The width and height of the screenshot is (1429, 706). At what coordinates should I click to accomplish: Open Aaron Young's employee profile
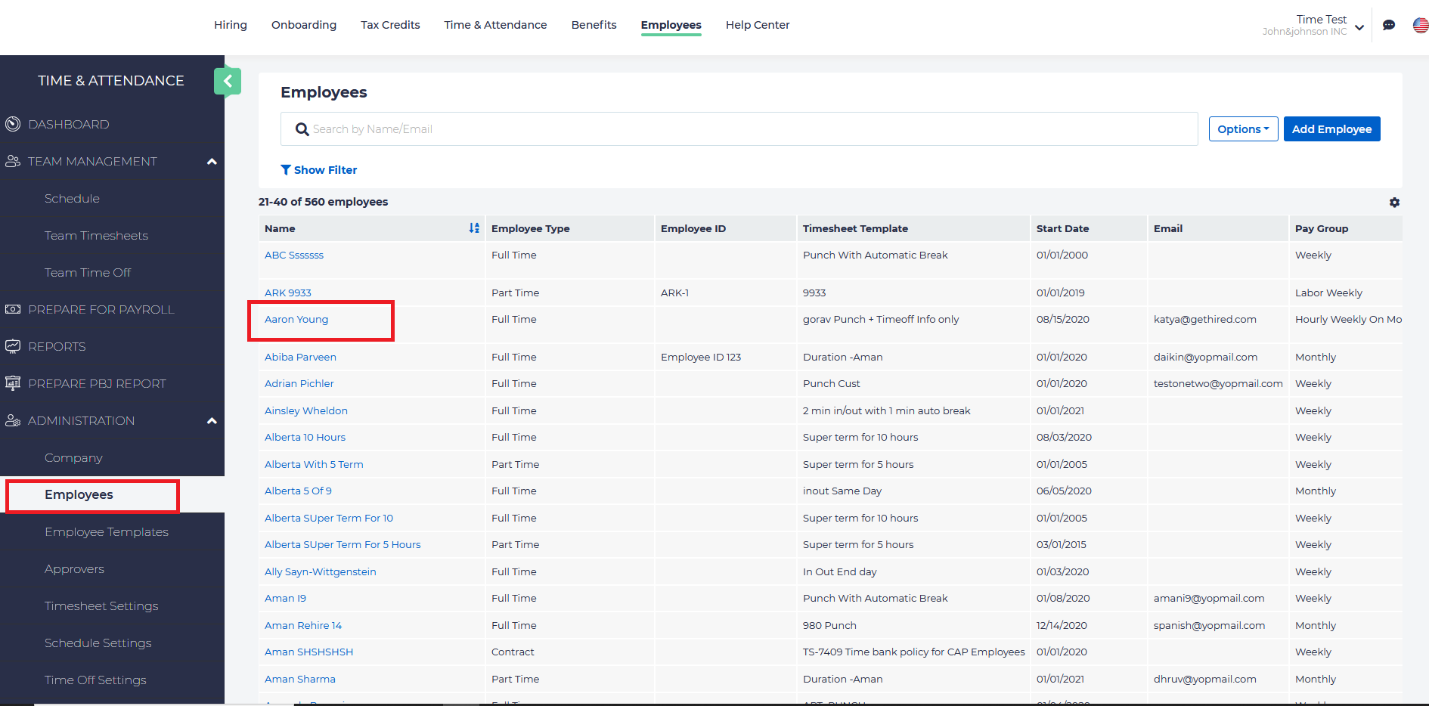tap(296, 320)
